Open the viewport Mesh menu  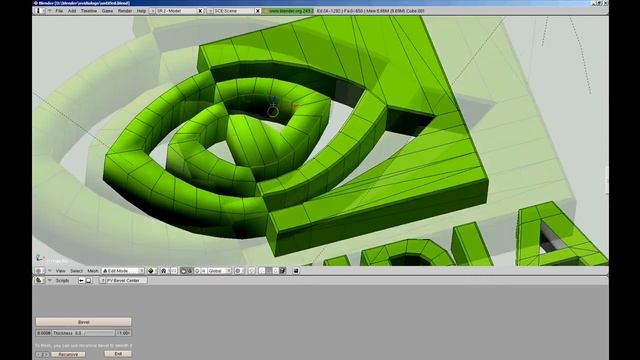[x=92, y=271]
